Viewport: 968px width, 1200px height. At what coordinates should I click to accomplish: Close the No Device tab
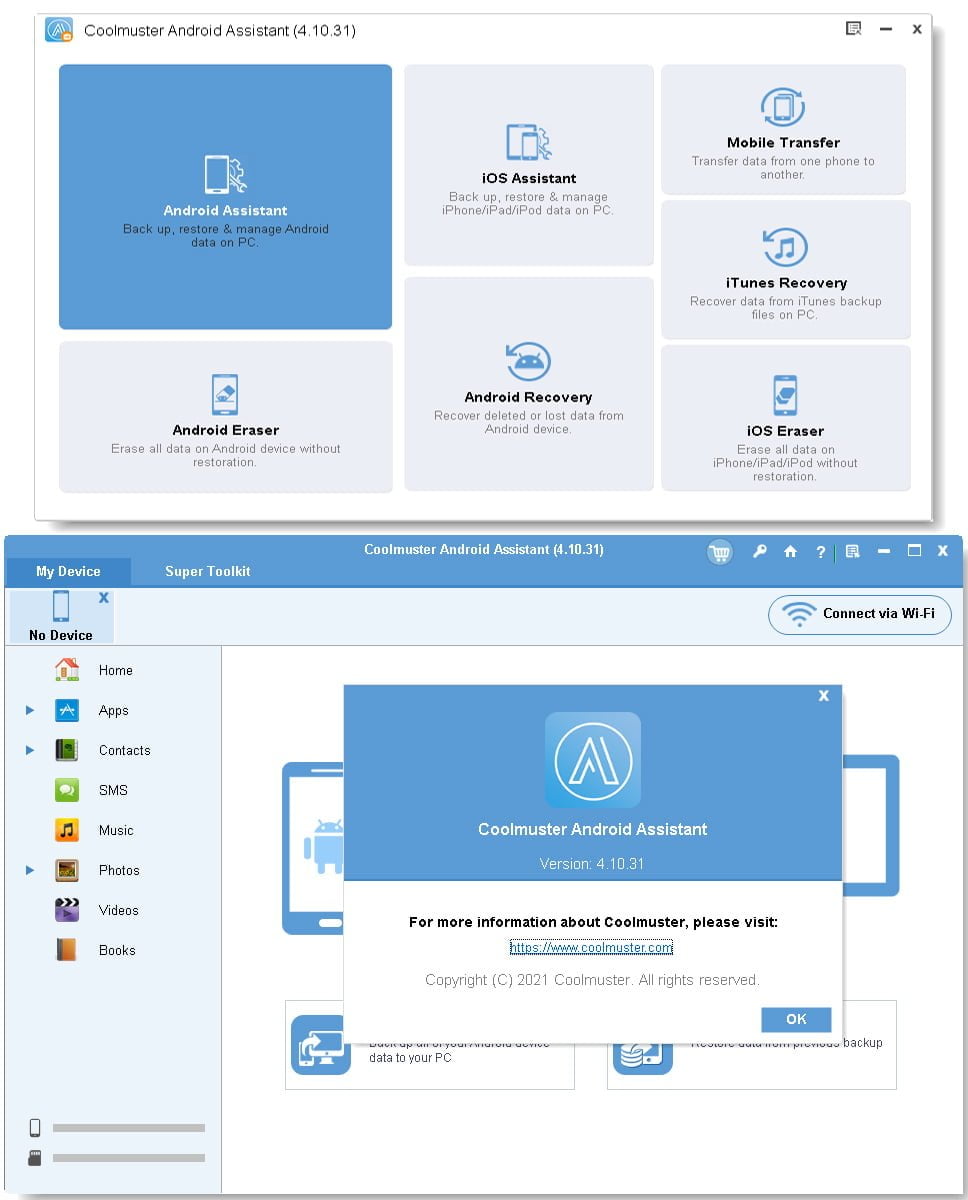(104, 597)
